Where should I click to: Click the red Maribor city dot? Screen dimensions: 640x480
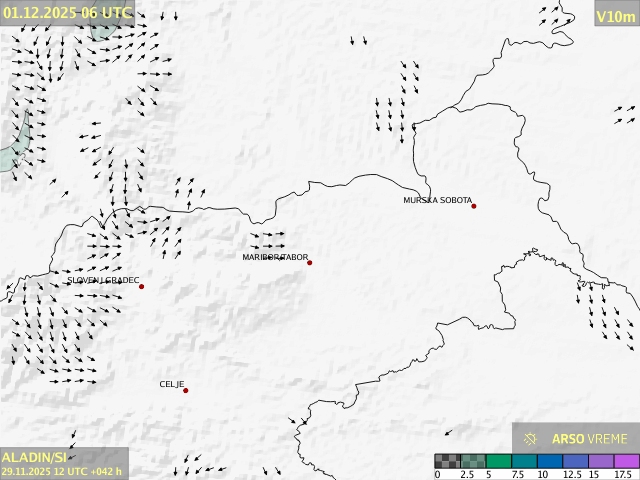pos(310,263)
